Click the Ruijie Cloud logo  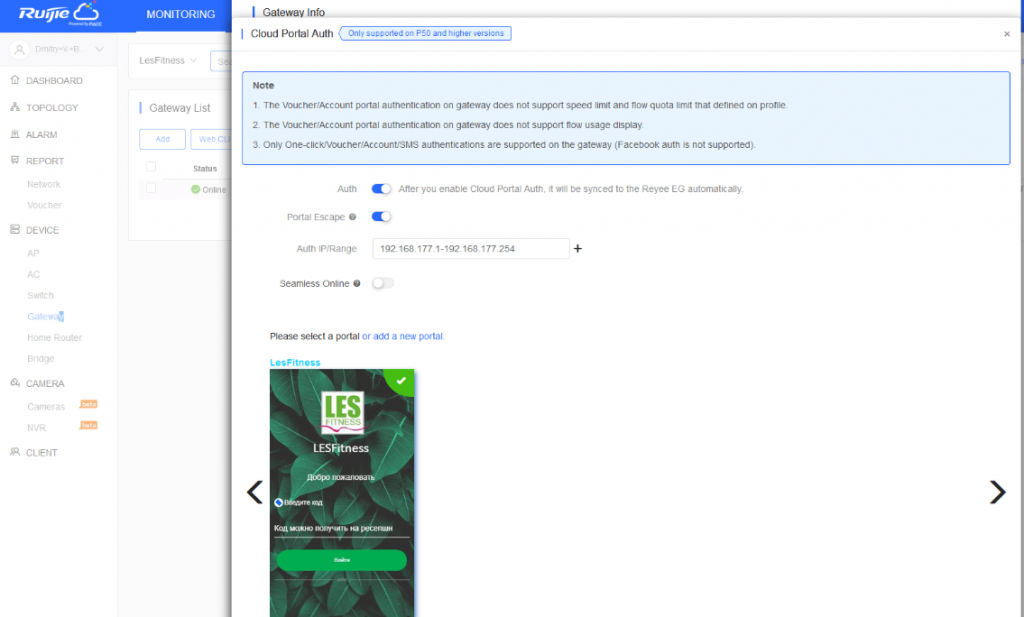click(x=58, y=14)
